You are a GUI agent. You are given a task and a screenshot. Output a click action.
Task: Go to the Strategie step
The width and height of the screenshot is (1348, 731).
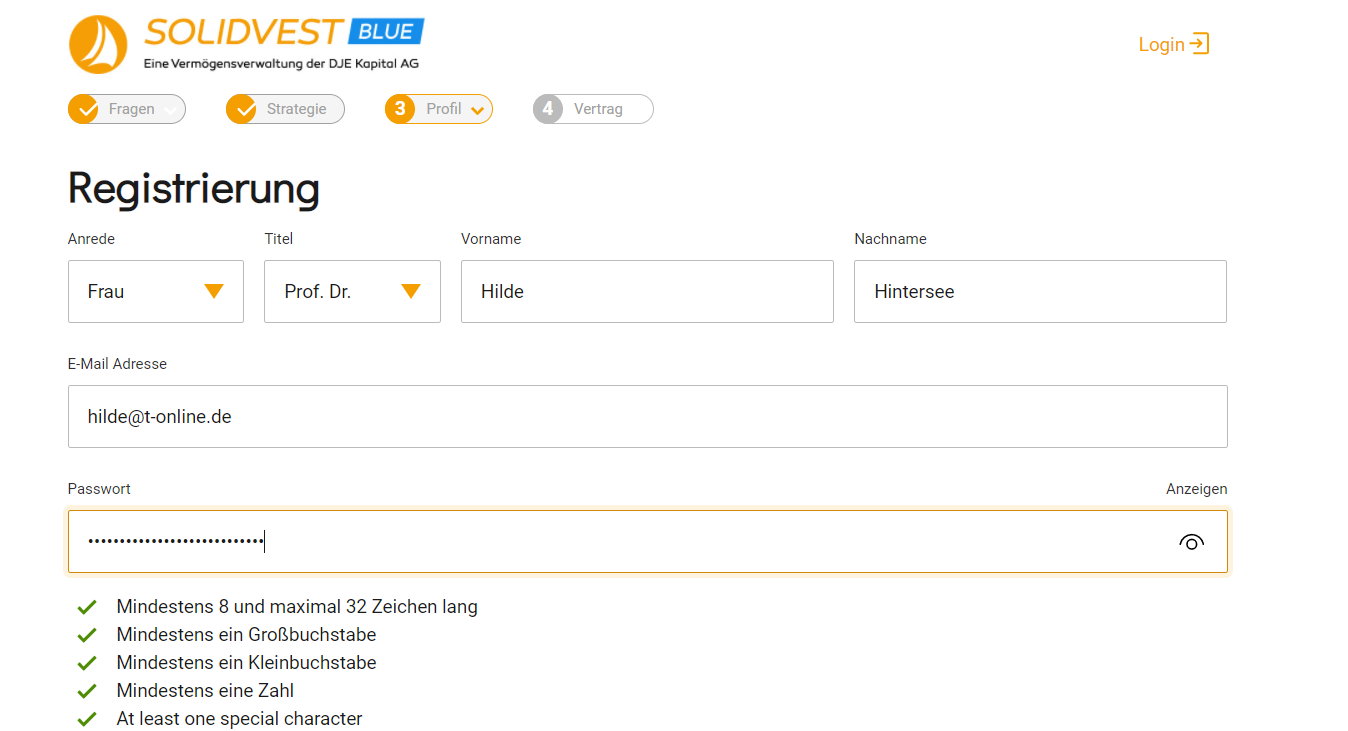285,109
